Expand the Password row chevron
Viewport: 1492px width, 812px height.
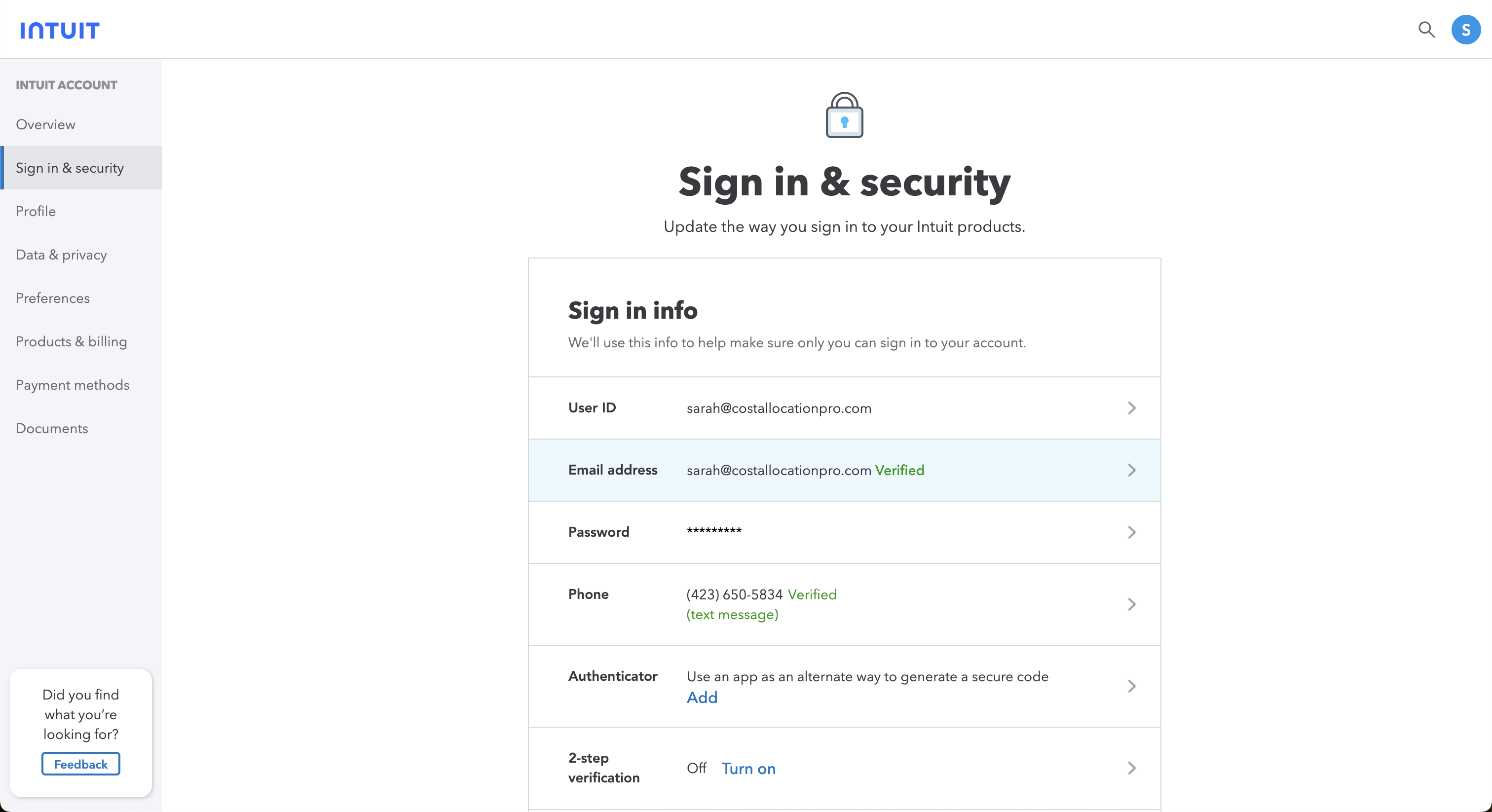(x=1132, y=532)
